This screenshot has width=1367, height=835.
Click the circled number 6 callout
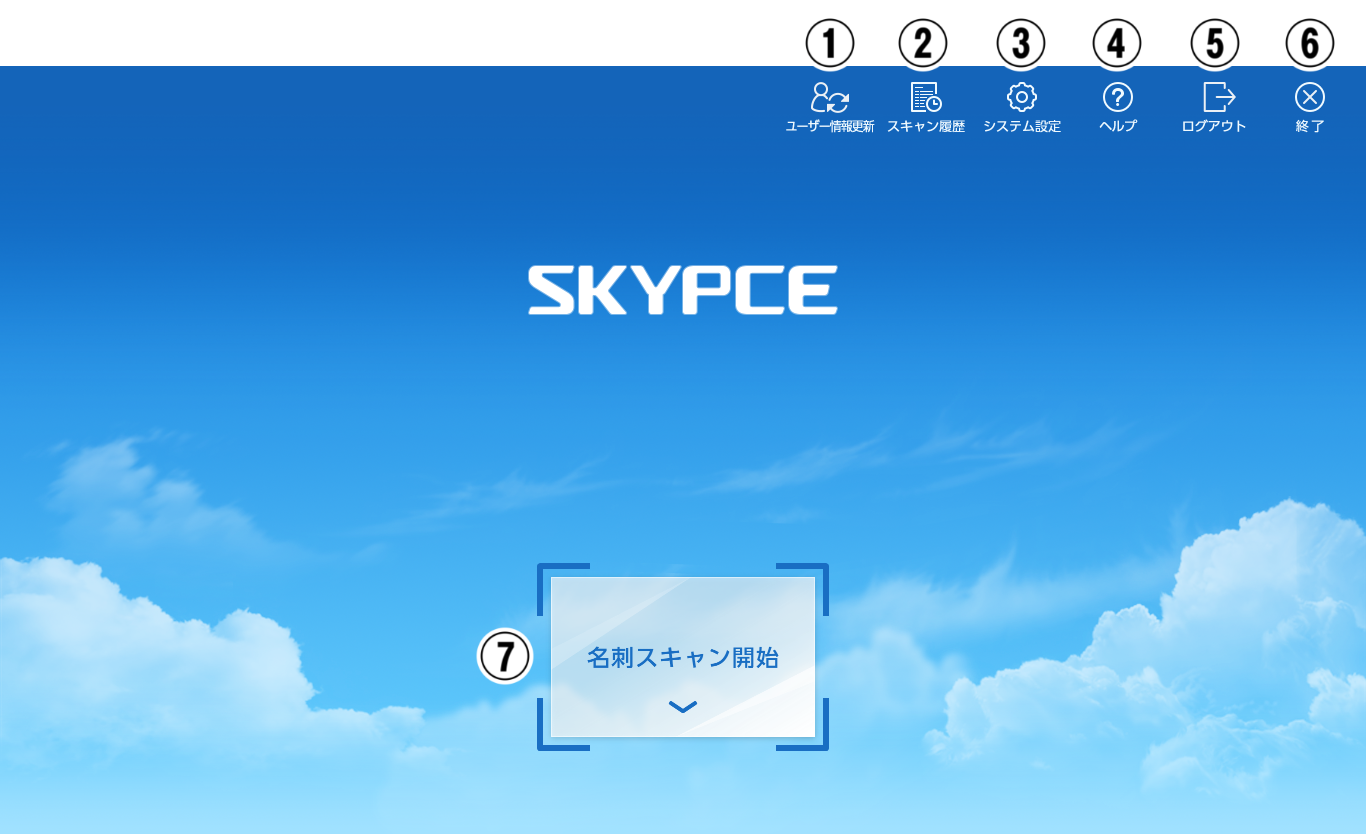(1309, 43)
